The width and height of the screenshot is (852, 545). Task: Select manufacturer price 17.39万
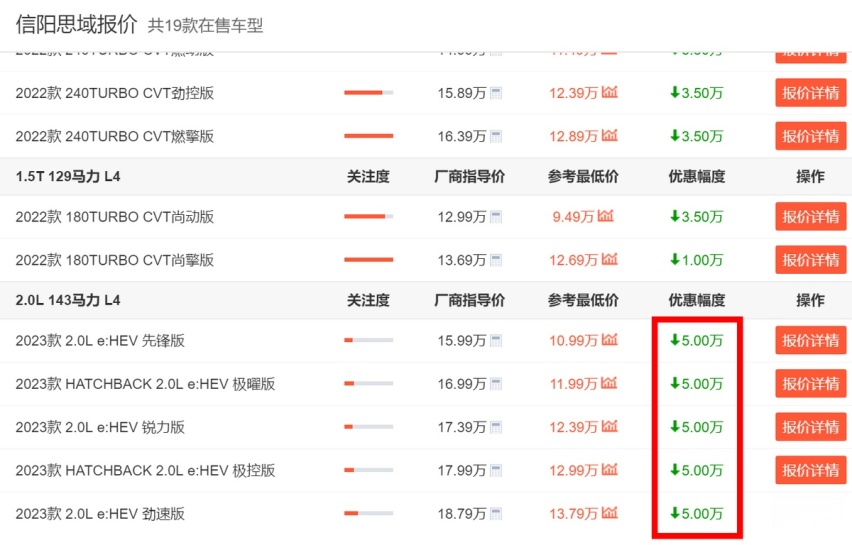click(x=462, y=427)
